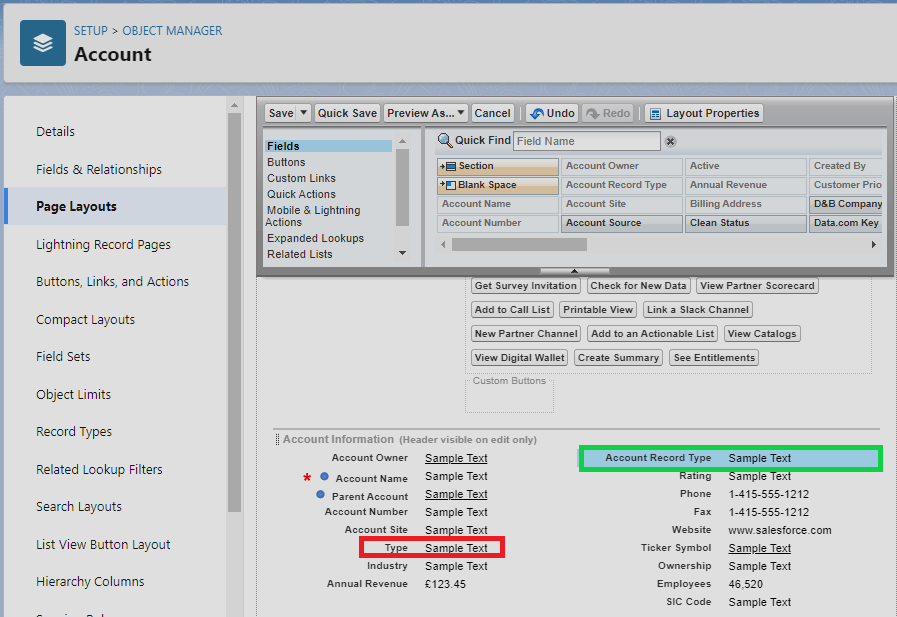Click the Account Information section grip handle
This screenshot has height=617, width=897.
pos(277,439)
